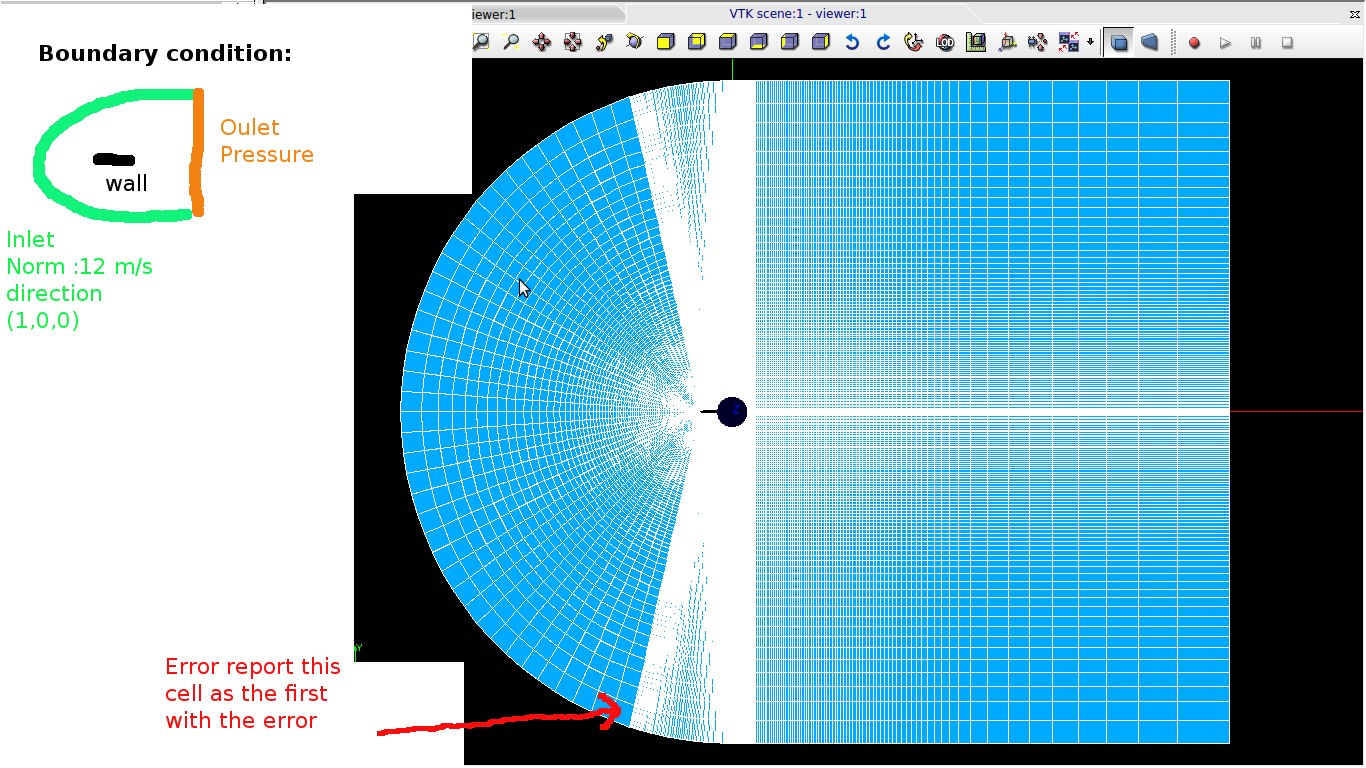
Task: Select the Zoom magnifier tool
Action: pyautogui.click(x=511, y=42)
